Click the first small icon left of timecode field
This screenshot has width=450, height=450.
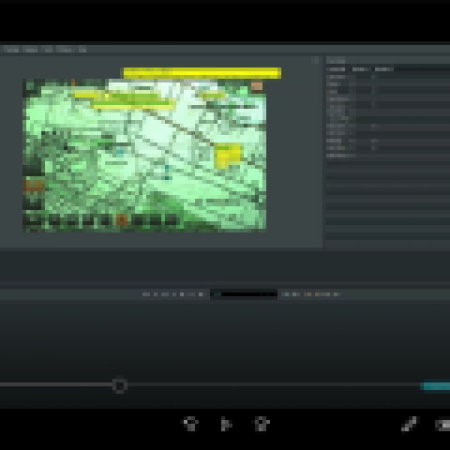tap(146, 294)
